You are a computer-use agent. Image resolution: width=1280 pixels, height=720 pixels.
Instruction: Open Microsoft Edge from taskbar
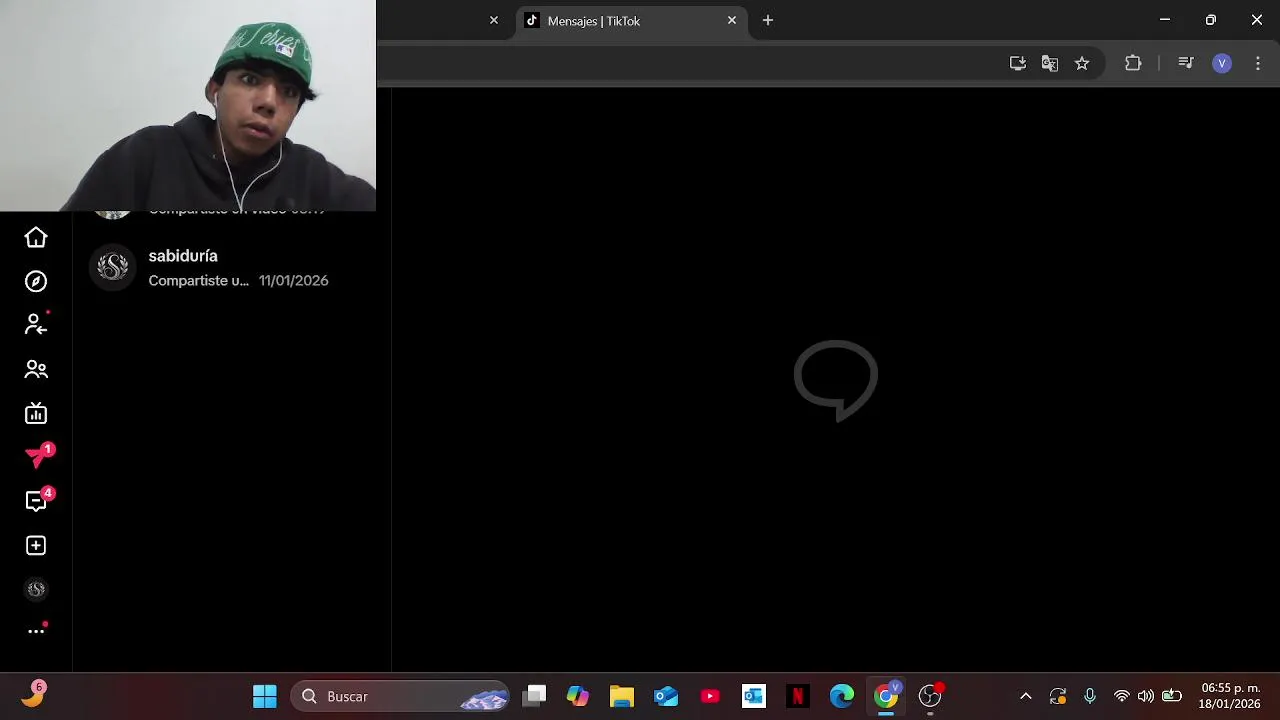tap(842, 696)
